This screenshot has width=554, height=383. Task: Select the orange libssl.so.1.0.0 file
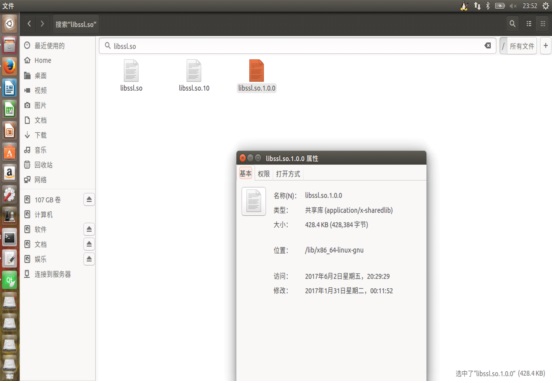(x=257, y=70)
